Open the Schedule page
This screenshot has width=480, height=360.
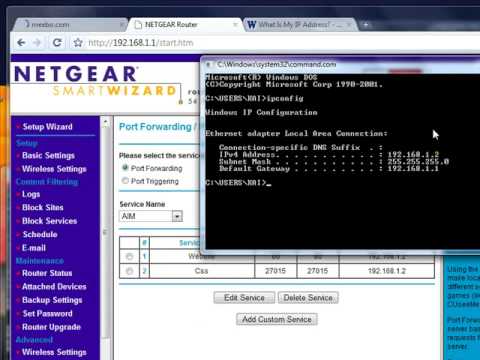click(x=40, y=234)
